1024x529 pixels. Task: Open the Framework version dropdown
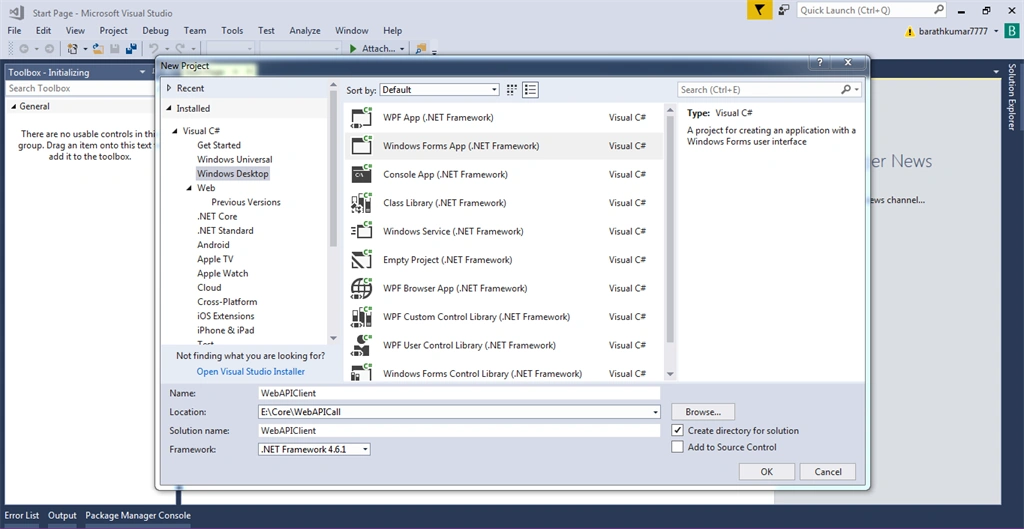pos(315,449)
